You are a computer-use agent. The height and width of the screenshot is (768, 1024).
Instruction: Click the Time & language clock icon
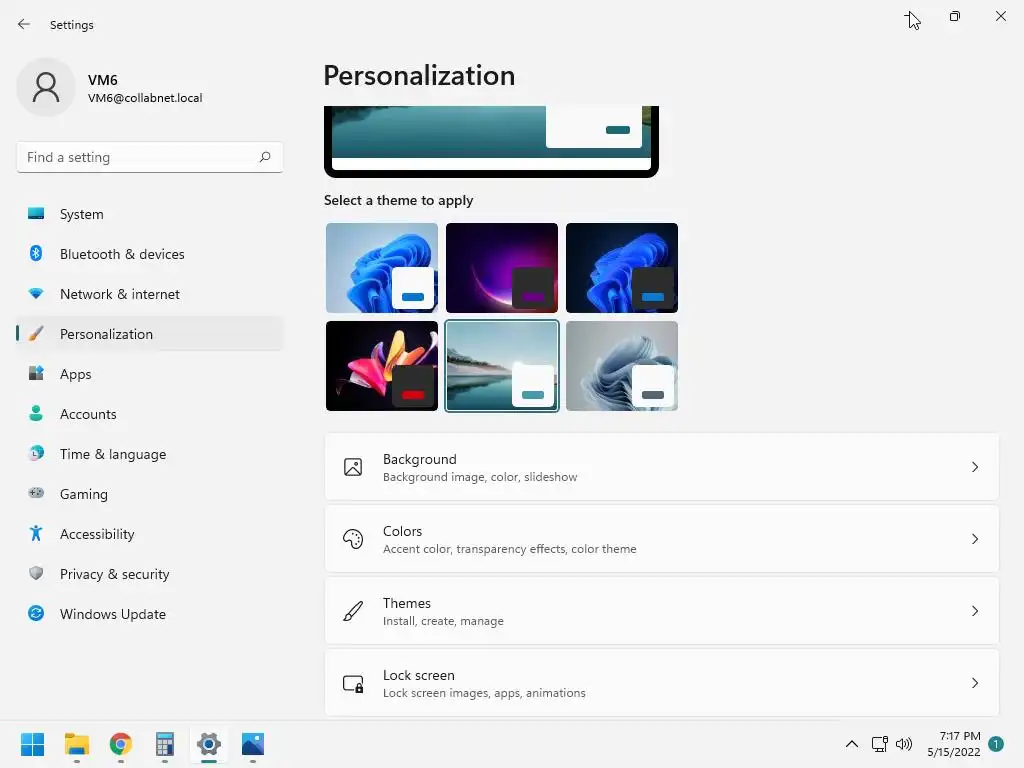click(36, 453)
